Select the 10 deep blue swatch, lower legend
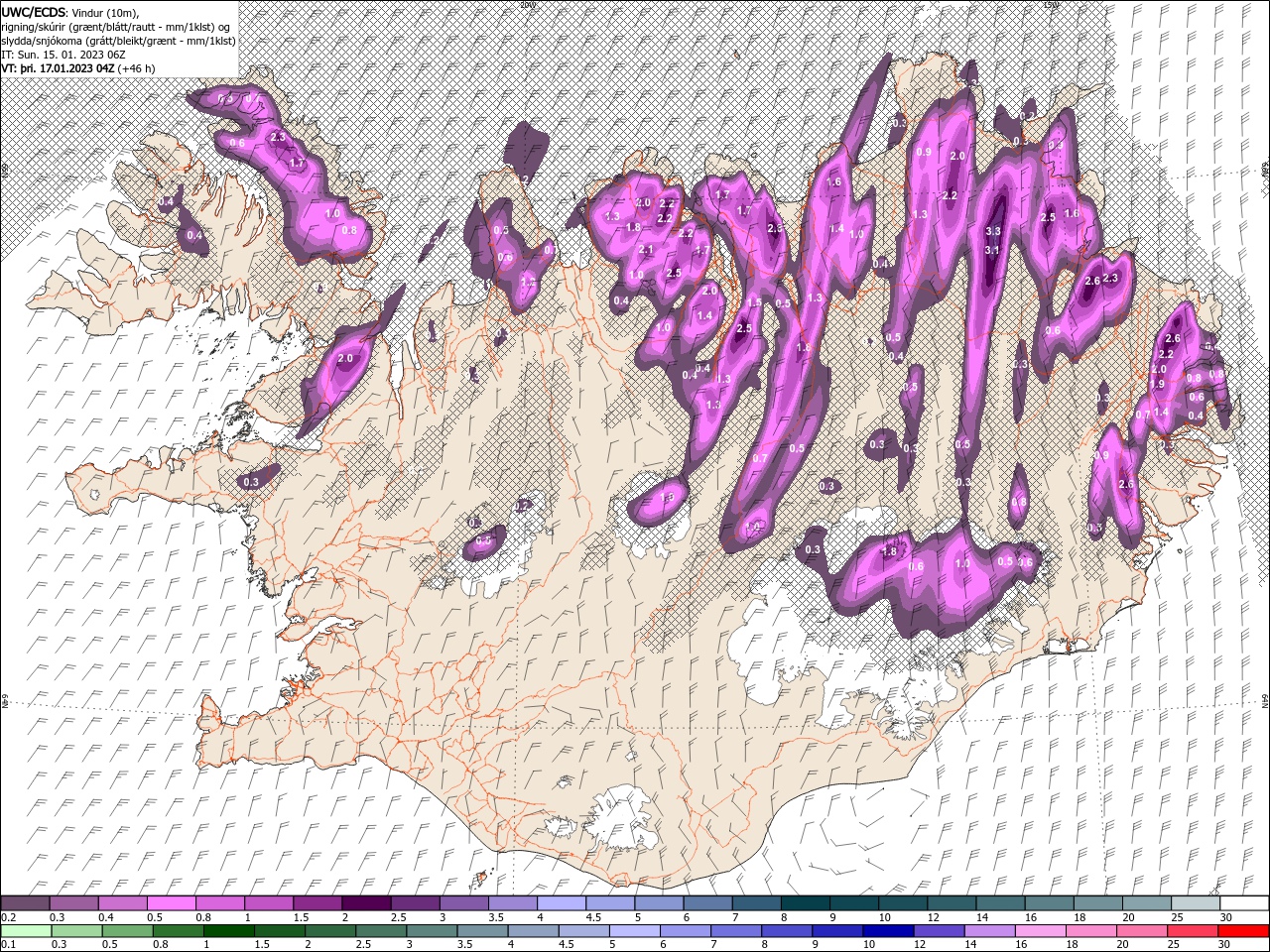The height and width of the screenshot is (952, 1270). pos(891,931)
